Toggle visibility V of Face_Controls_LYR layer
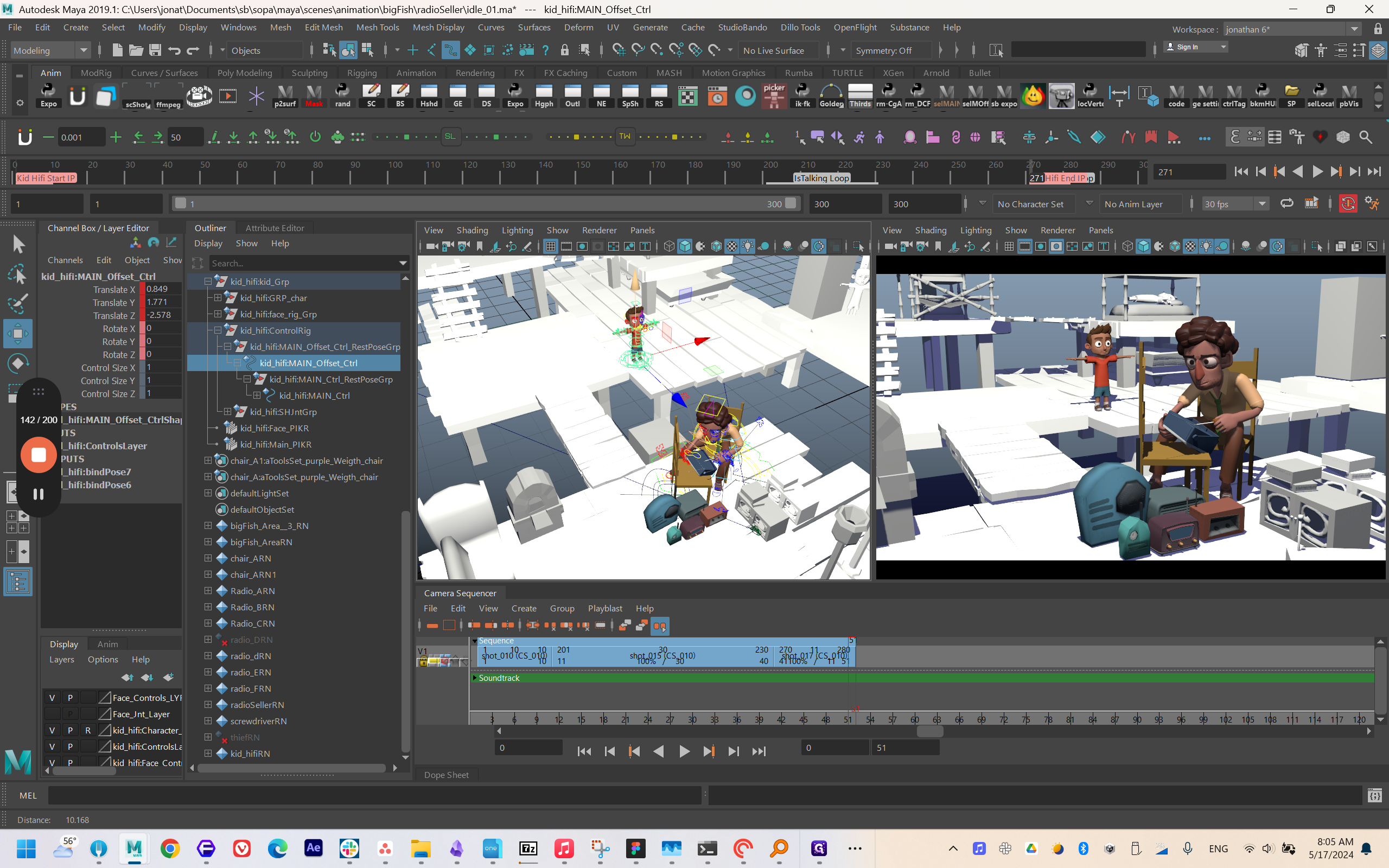The height and width of the screenshot is (868, 1389). pos(52,698)
